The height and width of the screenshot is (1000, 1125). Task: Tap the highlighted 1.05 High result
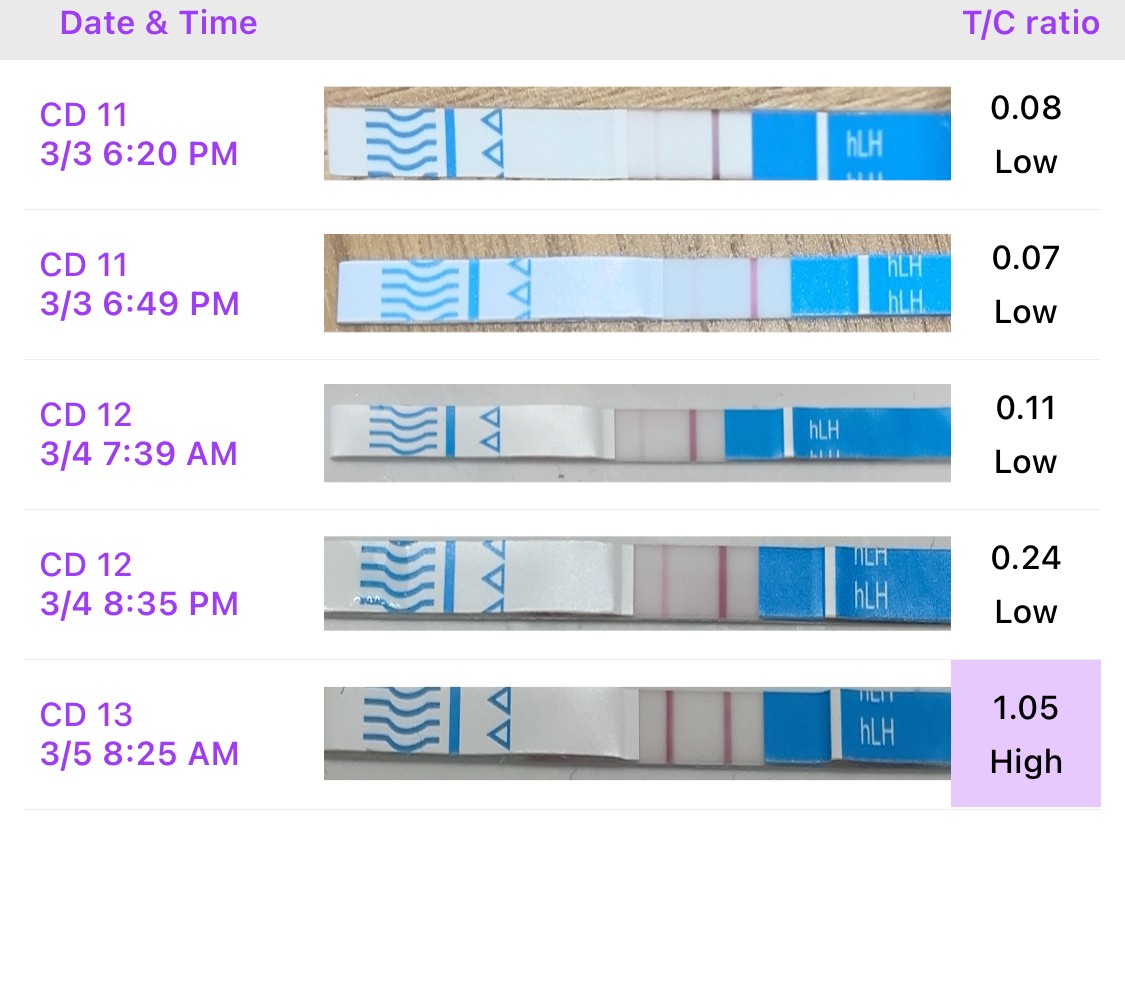point(1025,734)
